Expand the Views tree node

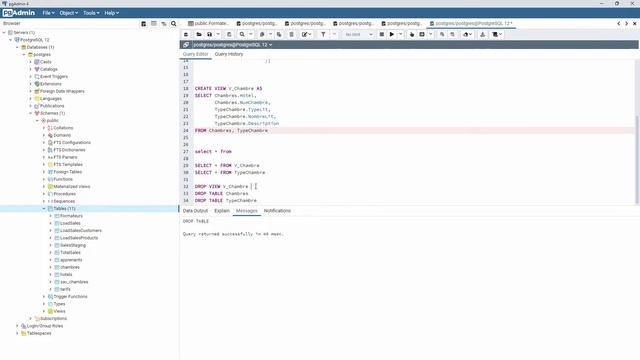pos(44,311)
